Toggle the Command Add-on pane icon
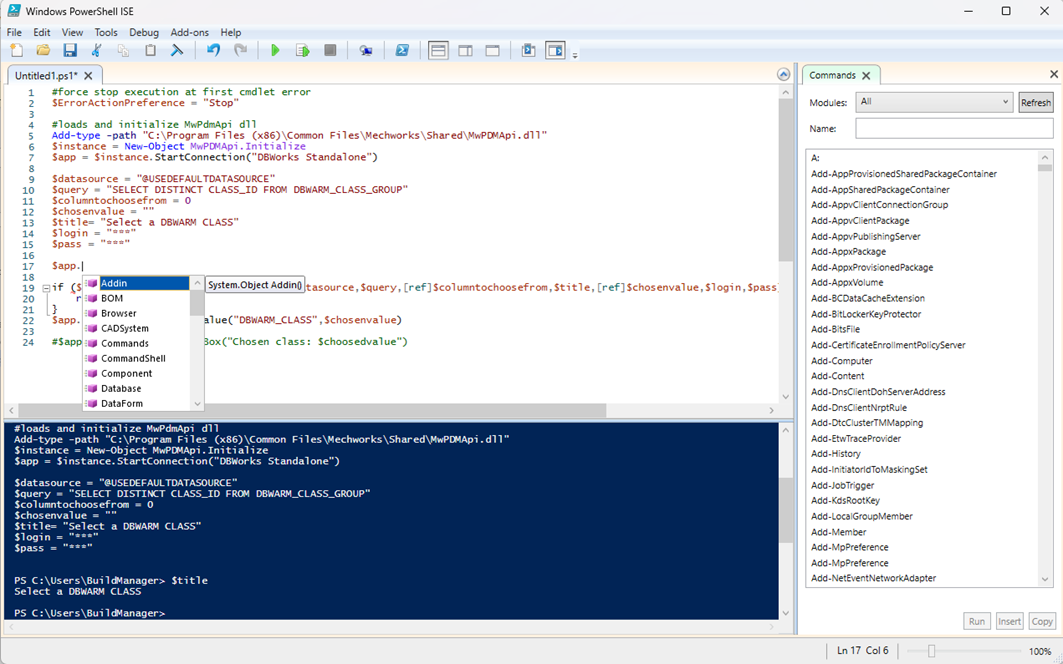 click(555, 51)
